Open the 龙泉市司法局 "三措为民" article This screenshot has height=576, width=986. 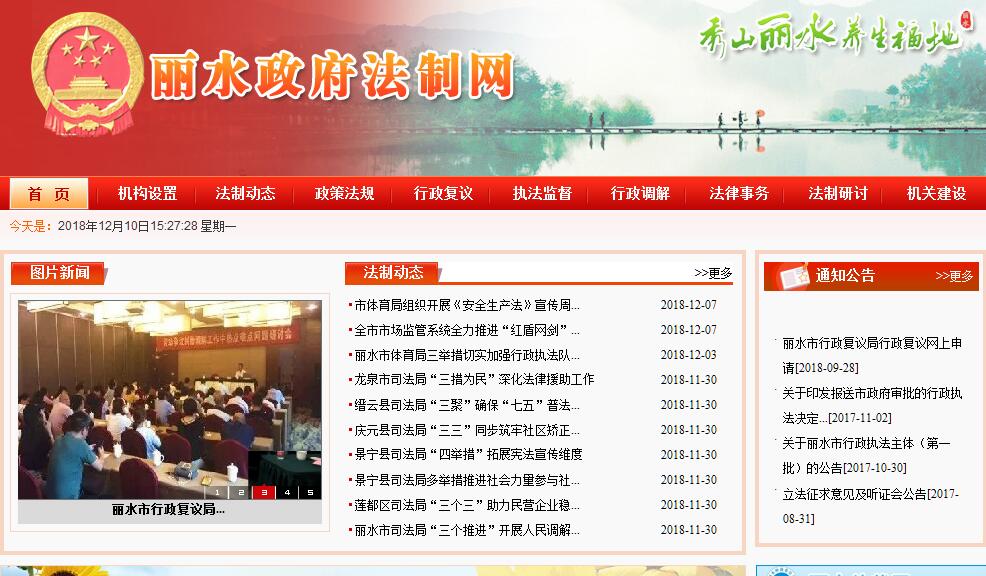[x=474, y=380]
